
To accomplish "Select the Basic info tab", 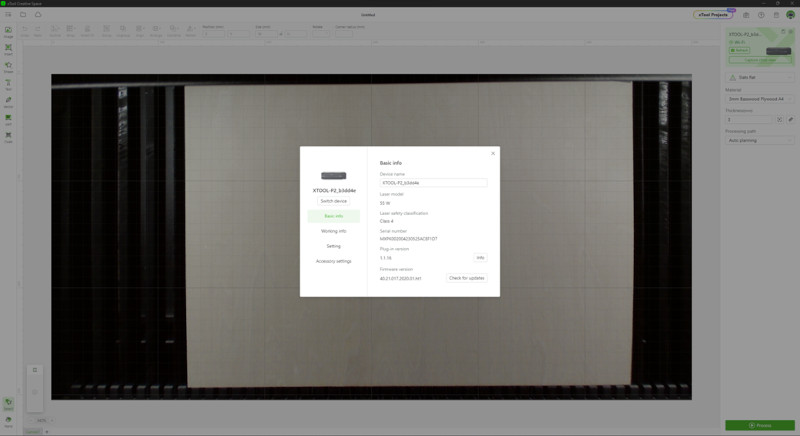I will coord(333,216).
